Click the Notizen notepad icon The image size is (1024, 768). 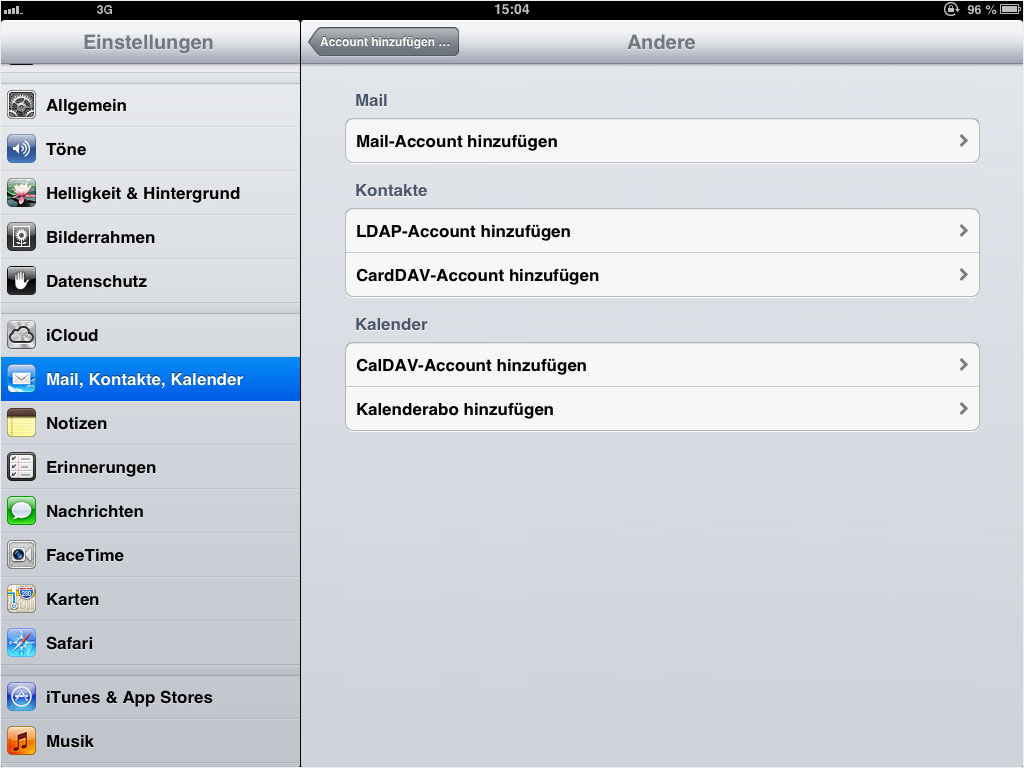pos(22,423)
